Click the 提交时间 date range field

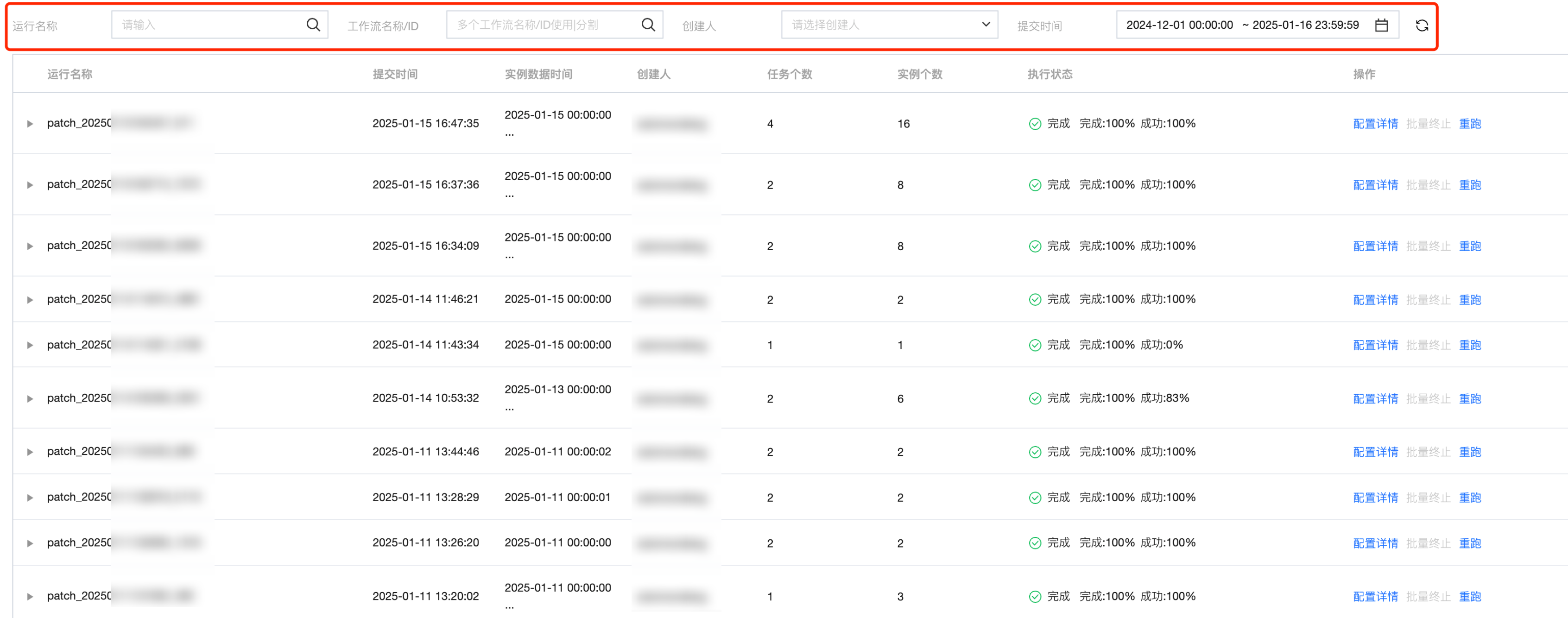click(x=1242, y=25)
